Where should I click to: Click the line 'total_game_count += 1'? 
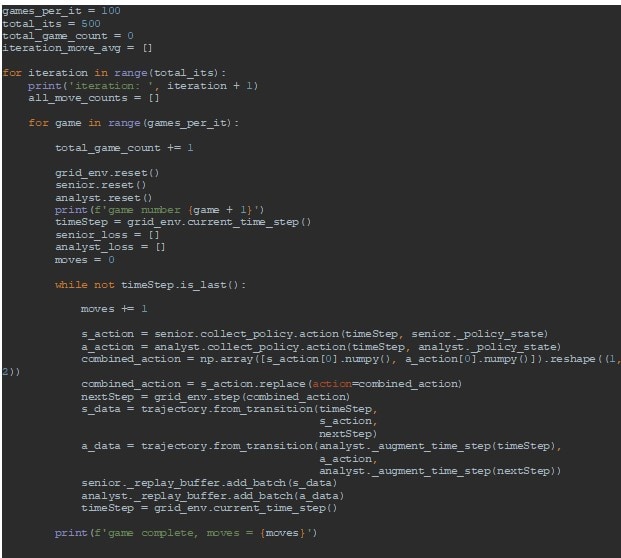click(124, 148)
